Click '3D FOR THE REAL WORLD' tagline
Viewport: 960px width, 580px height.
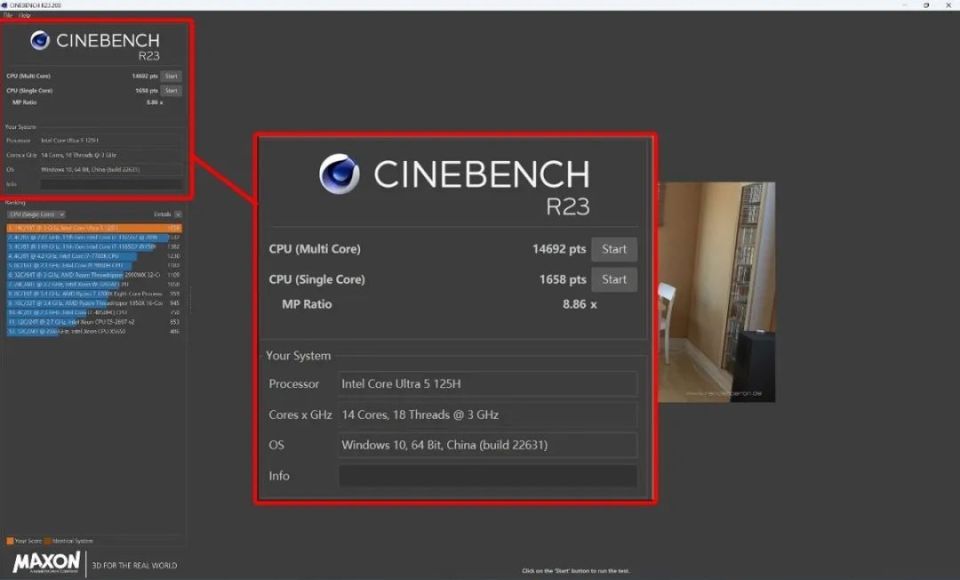(x=134, y=565)
